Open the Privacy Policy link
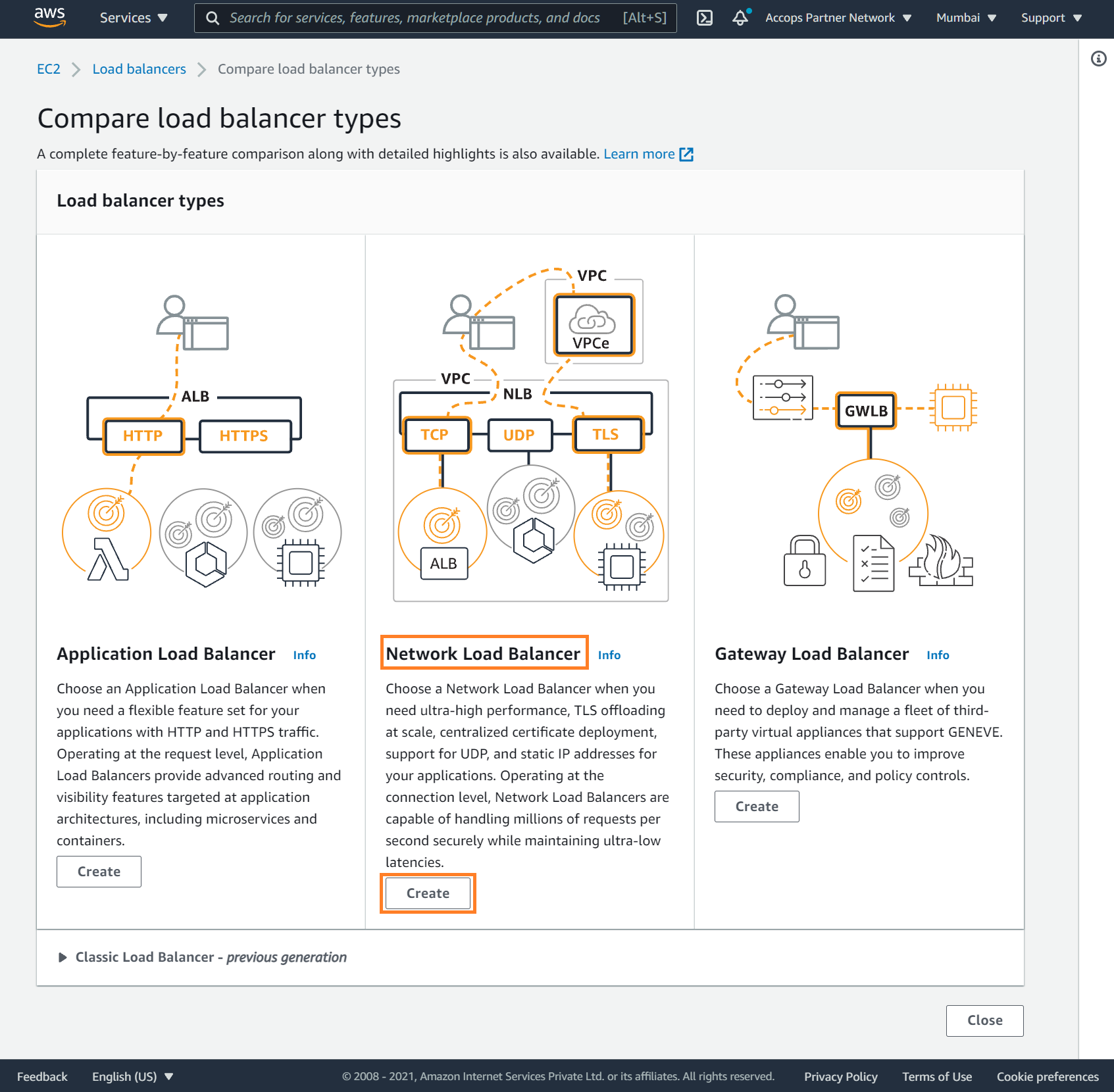Viewport: 1114px width, 1092px height. pos(840,1076)
